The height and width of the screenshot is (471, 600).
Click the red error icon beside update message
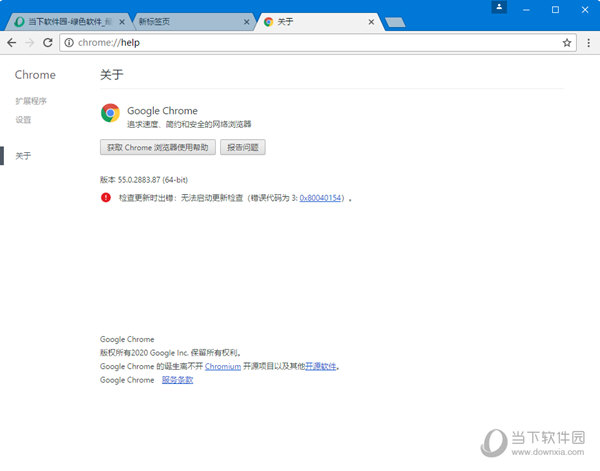106,198
